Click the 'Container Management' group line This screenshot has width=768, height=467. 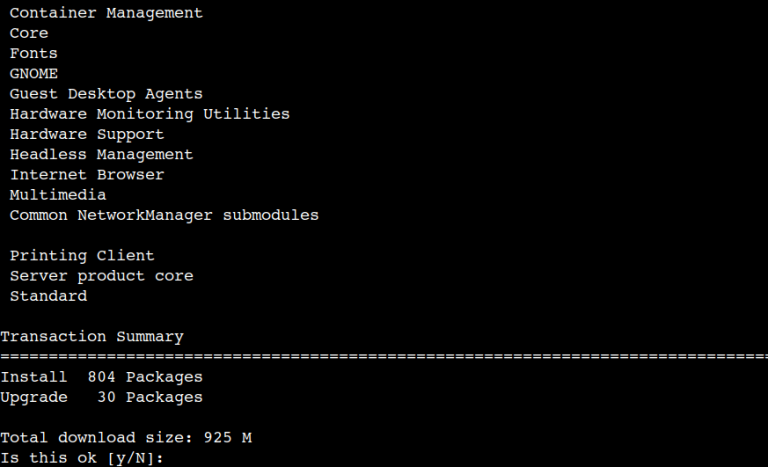[106, 13]
